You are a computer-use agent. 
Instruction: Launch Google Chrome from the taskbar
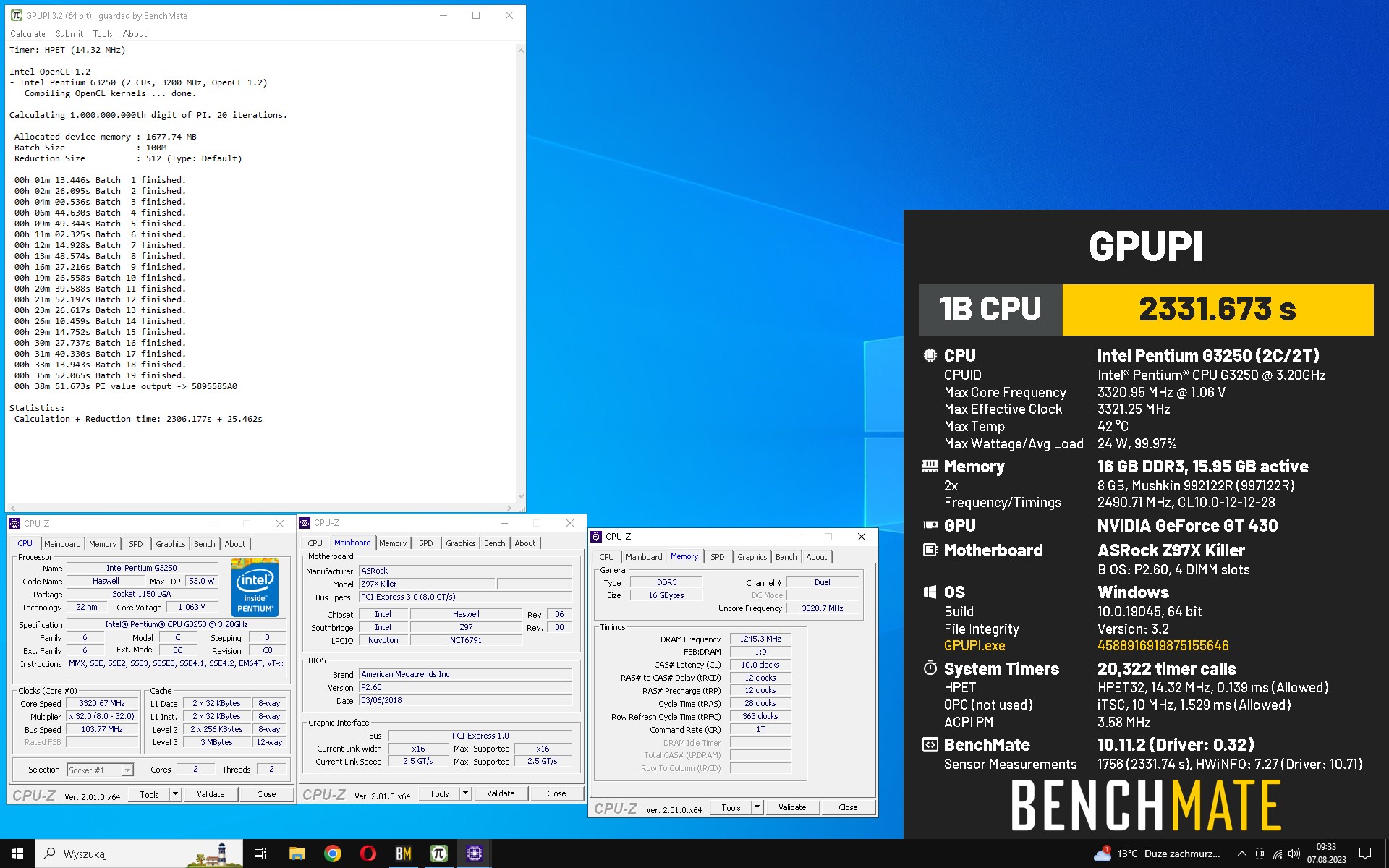(x=333, y=854)
